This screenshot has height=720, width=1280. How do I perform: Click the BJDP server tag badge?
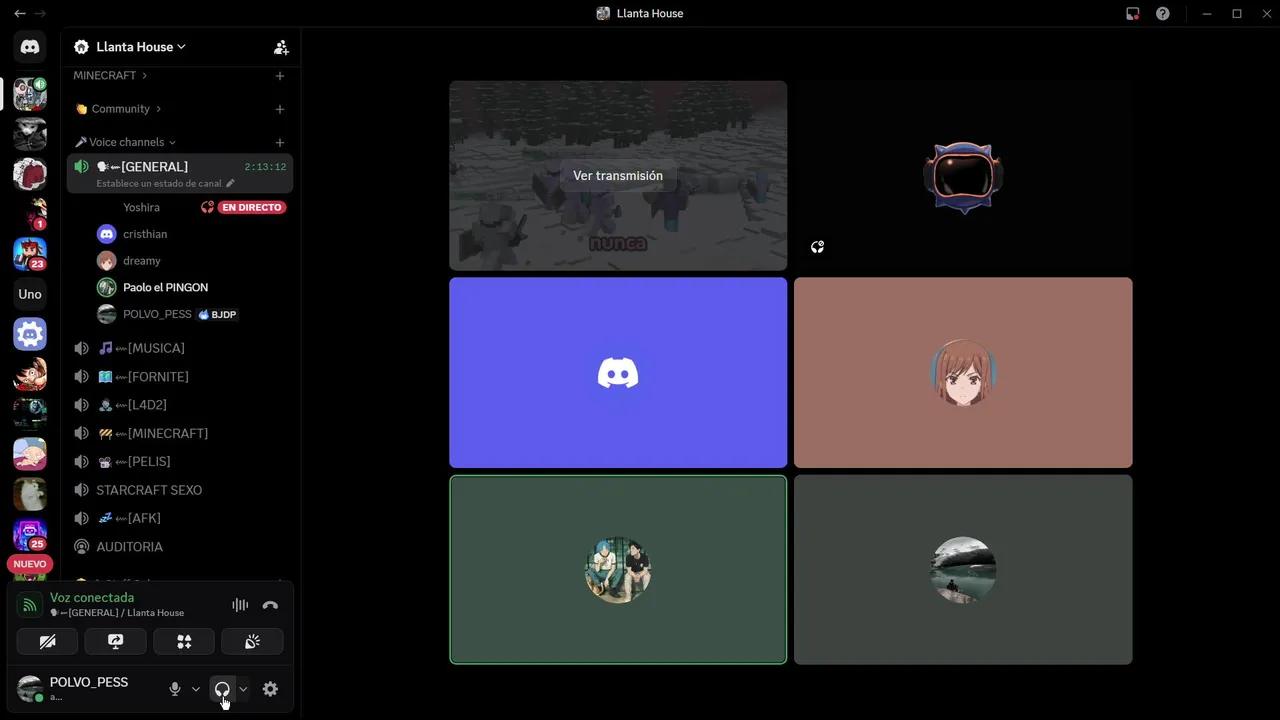coord(217,314)
